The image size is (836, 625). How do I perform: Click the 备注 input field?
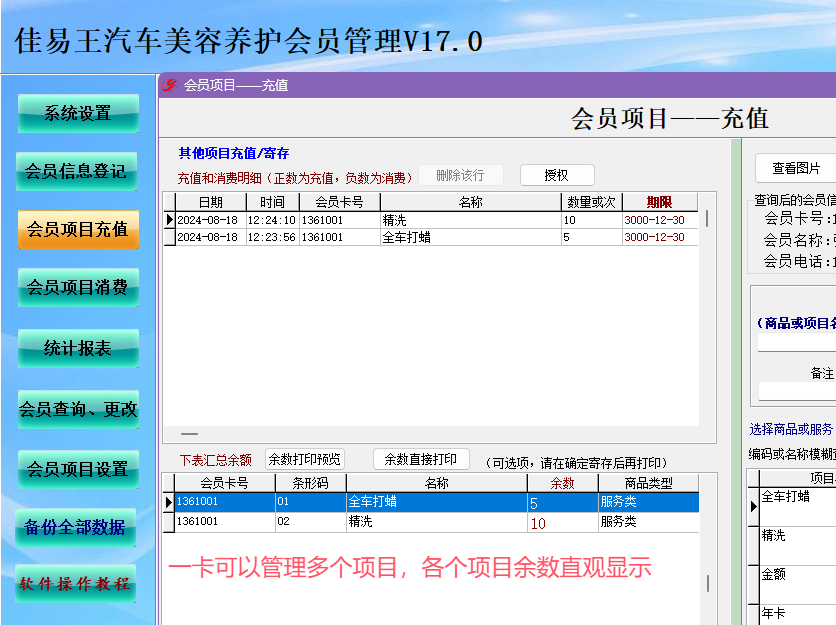(797, 391)
